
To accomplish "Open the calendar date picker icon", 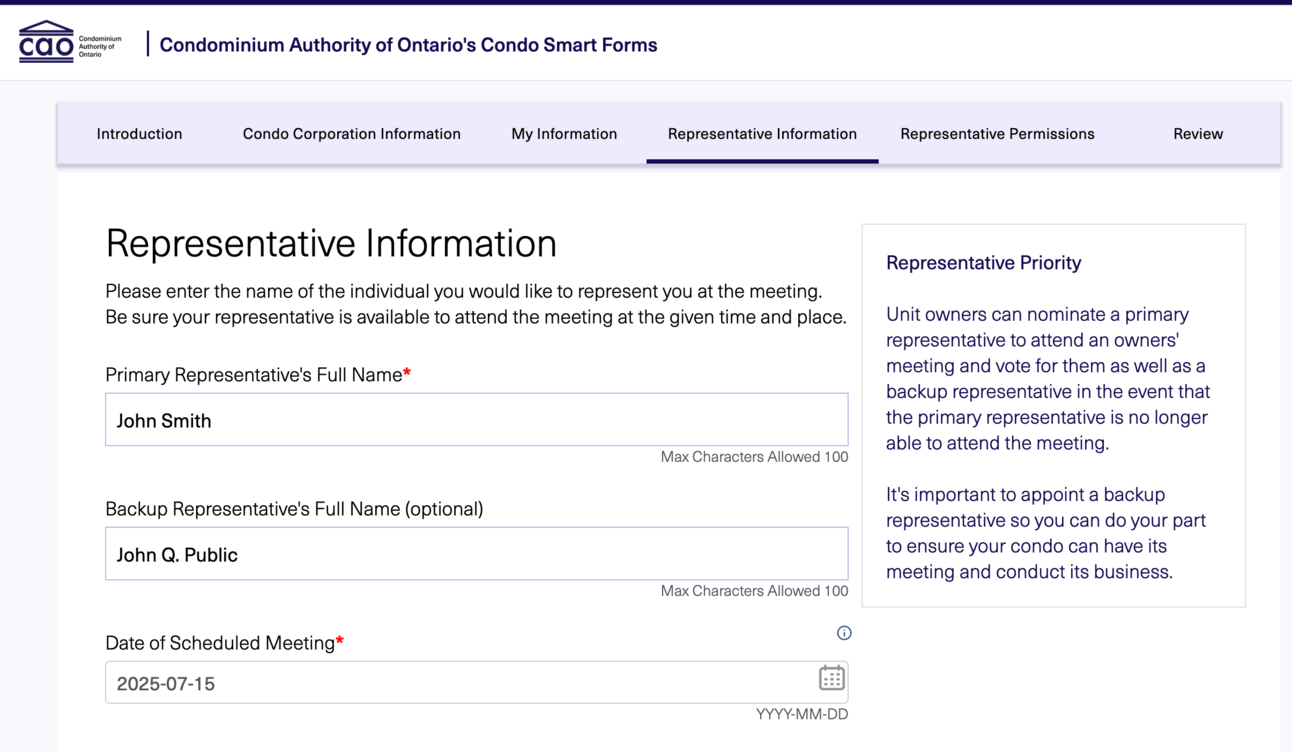I will (x=831, y=678).
